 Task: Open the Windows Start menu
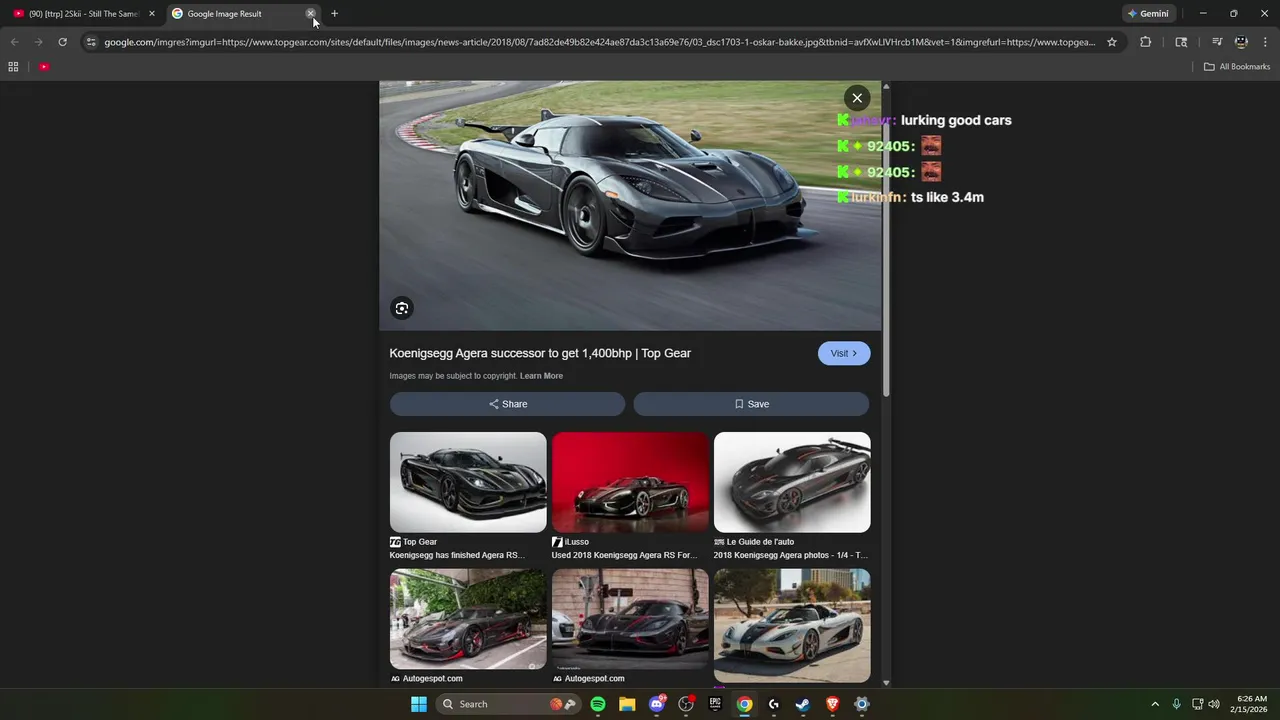419,704
